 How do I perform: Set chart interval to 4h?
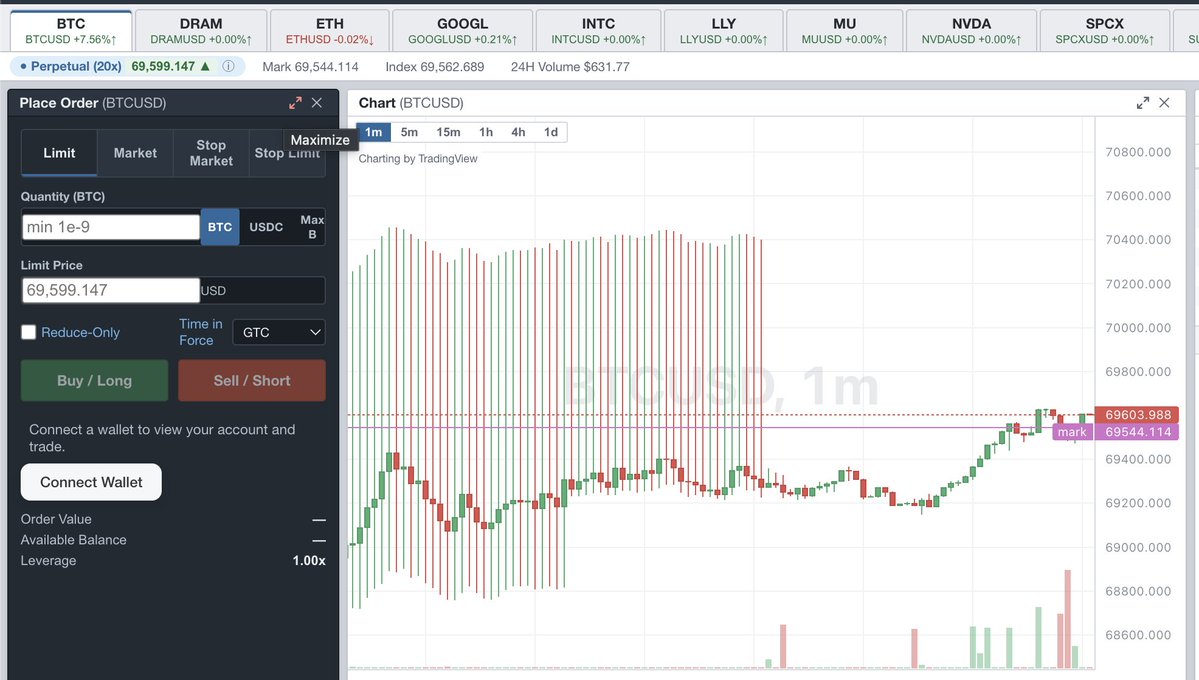(x=518, y=132)
